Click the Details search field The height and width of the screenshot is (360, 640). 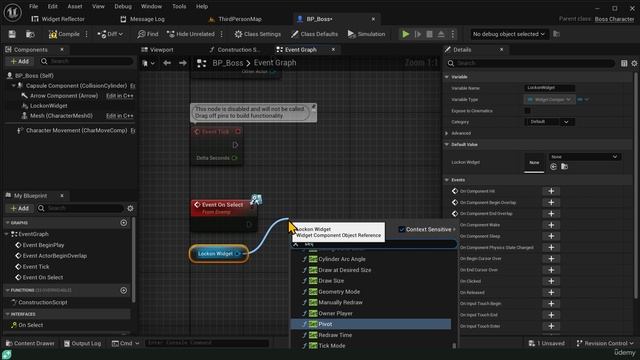[x=531, y=64]
